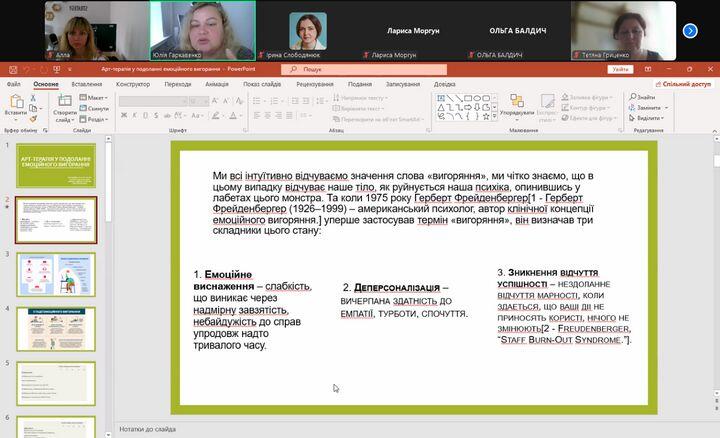Click the increase list indent icon
720x438 pixels.
point(306,101)
